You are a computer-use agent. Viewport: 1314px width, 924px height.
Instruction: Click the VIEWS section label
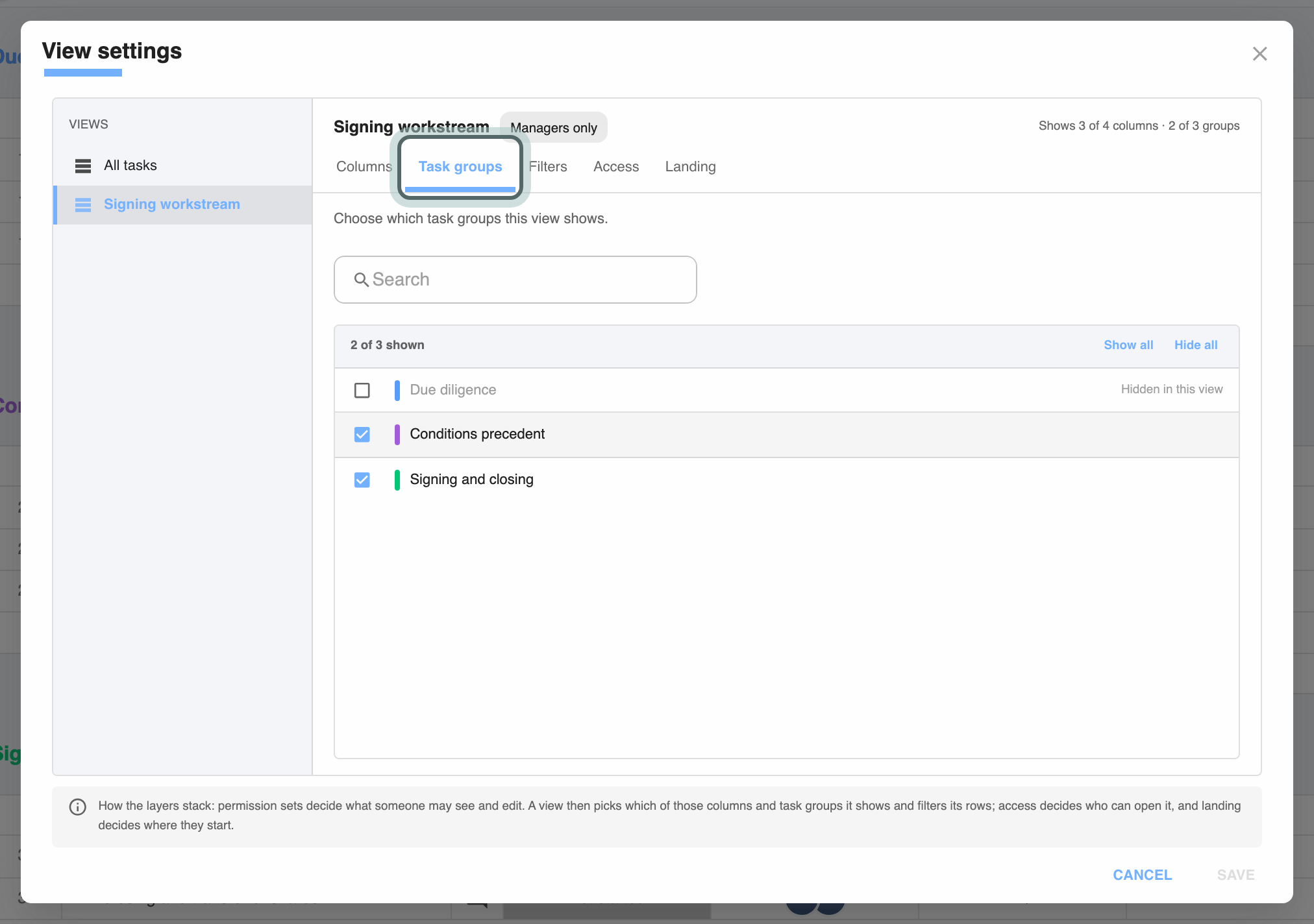pos(88,124)
